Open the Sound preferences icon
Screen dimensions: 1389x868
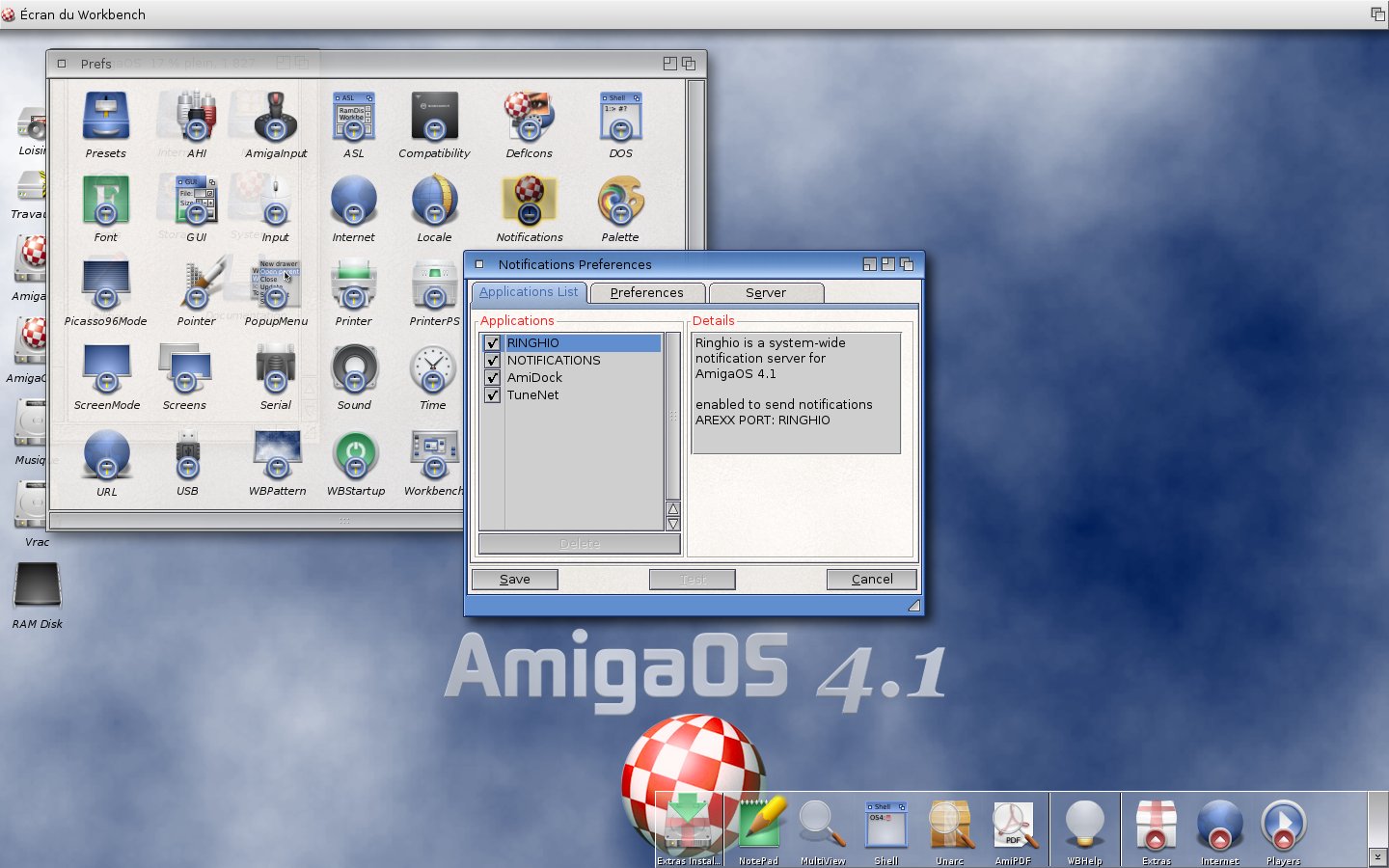[354, 368]
